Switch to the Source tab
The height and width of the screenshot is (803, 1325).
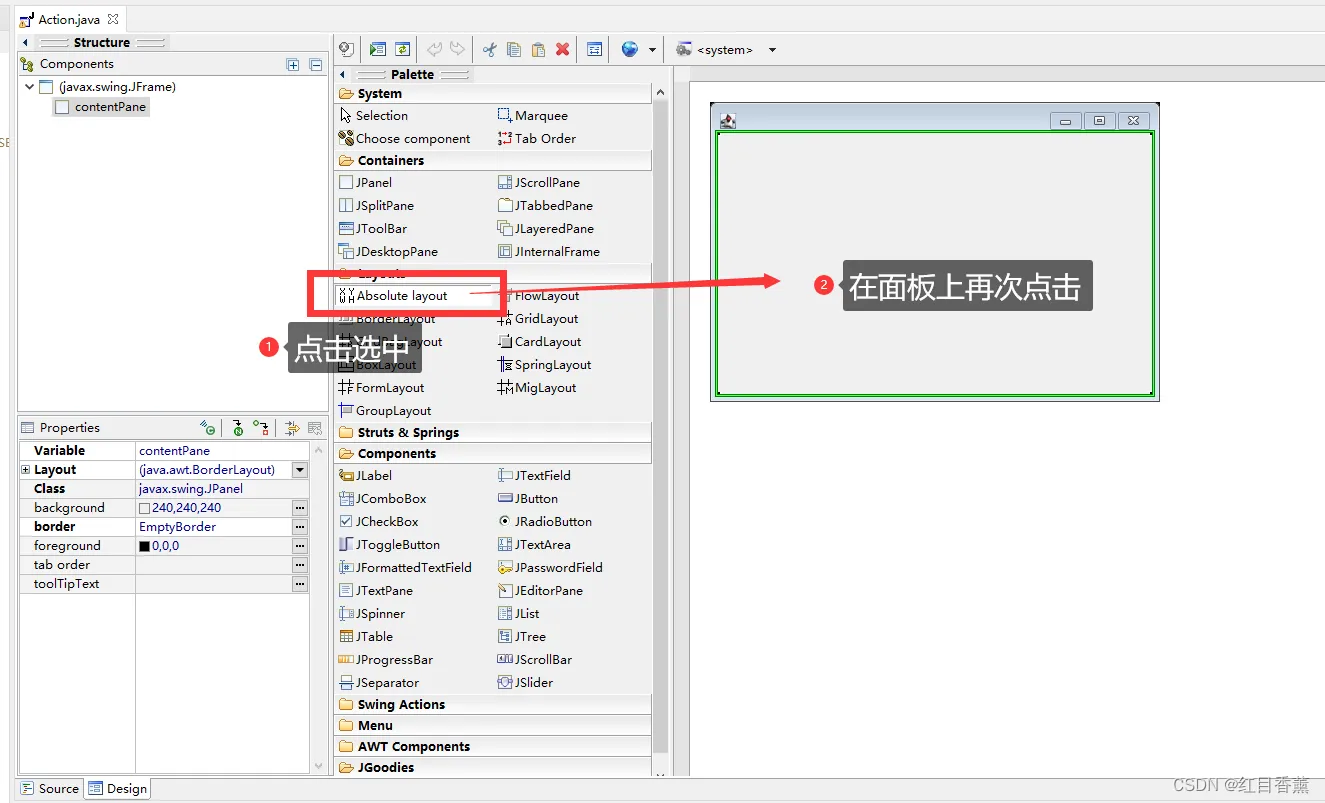click(x=50, y=789)
